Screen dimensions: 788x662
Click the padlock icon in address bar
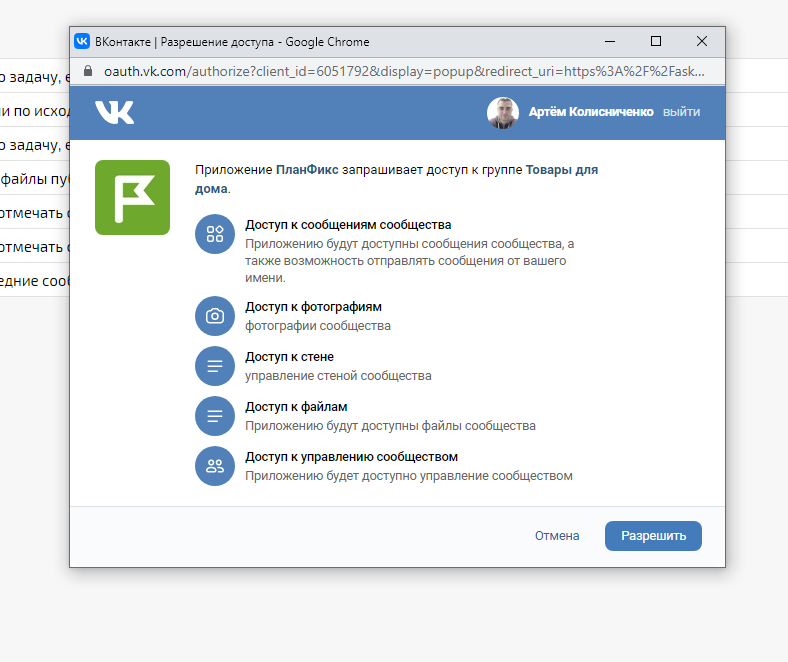[88, 71]
